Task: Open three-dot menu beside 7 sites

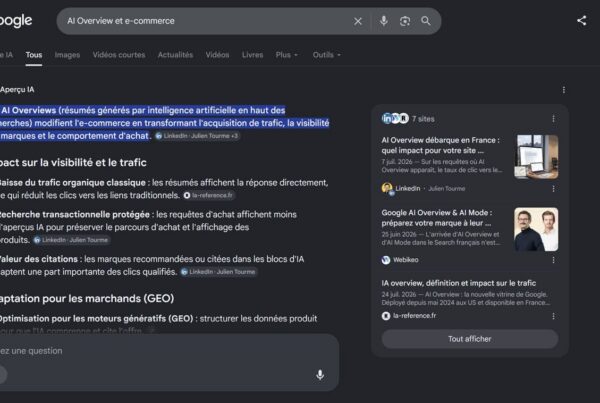Action: click(x=553, y=119)
